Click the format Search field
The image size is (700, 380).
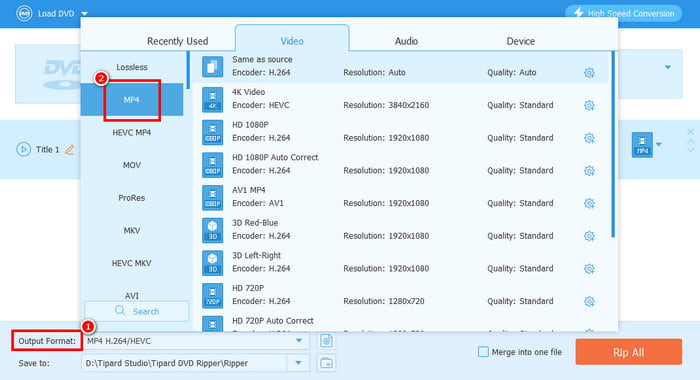click(137, 311)
